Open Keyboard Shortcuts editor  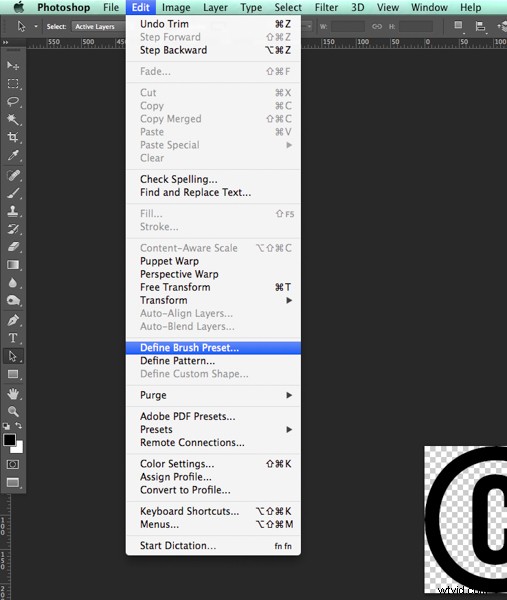[213, 511]
